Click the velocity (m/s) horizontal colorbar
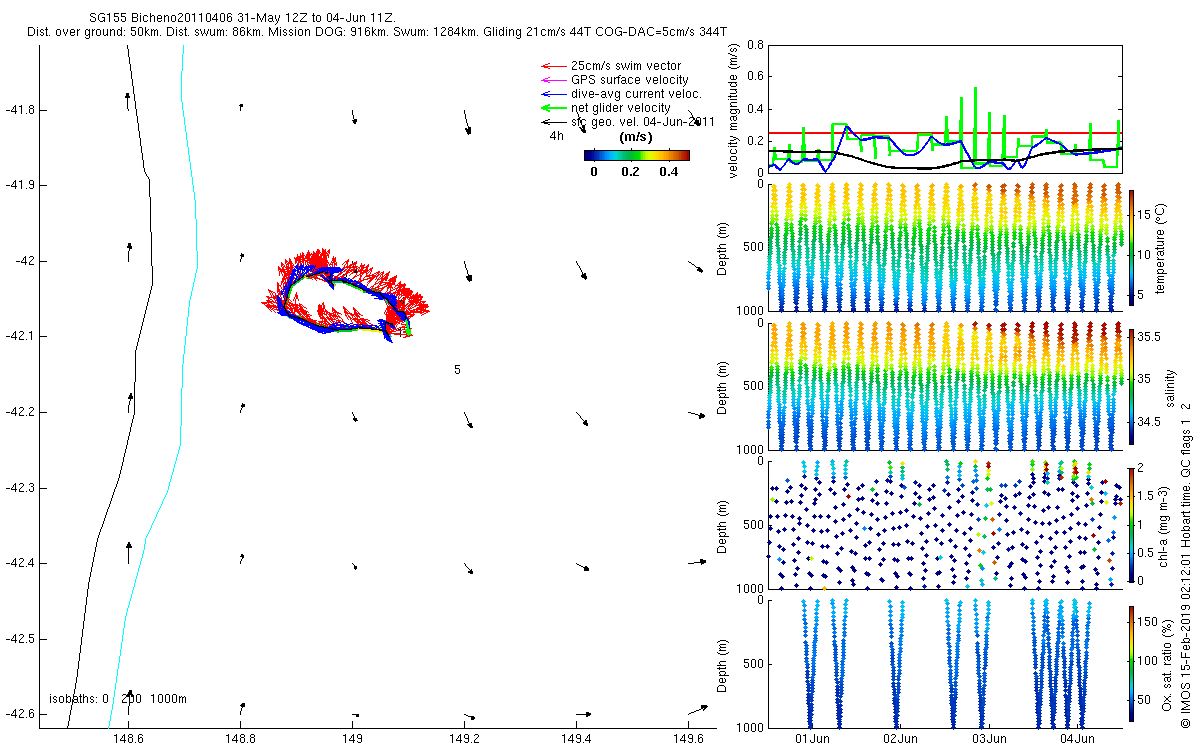This screenshot has width=1200, height=750. tap(637, 155)
